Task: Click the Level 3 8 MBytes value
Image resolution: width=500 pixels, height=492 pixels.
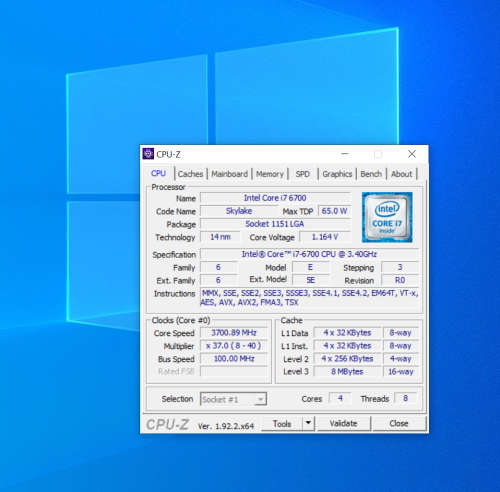Action: [347, 372]
